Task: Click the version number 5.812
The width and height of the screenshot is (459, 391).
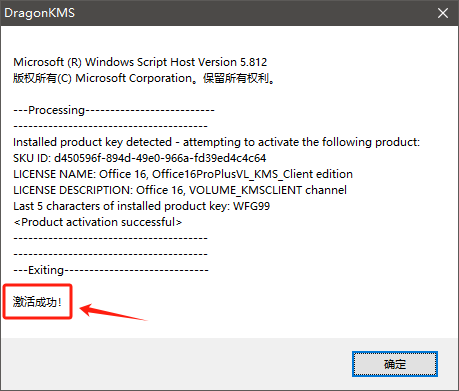Action: [254, 62]
